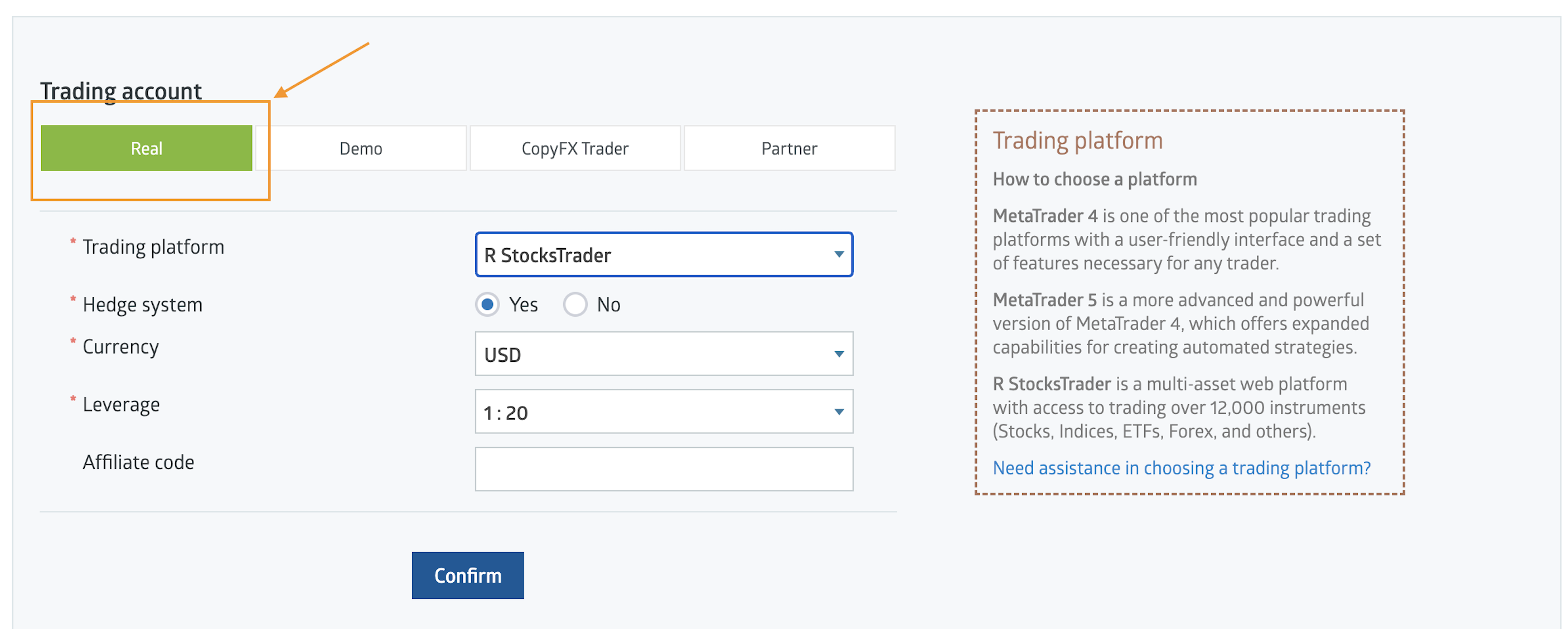The width and height of the screenshot is (1568, 629).
Task: Click the R StocksTrader dropdown arrow
Action: click(838, 254)
